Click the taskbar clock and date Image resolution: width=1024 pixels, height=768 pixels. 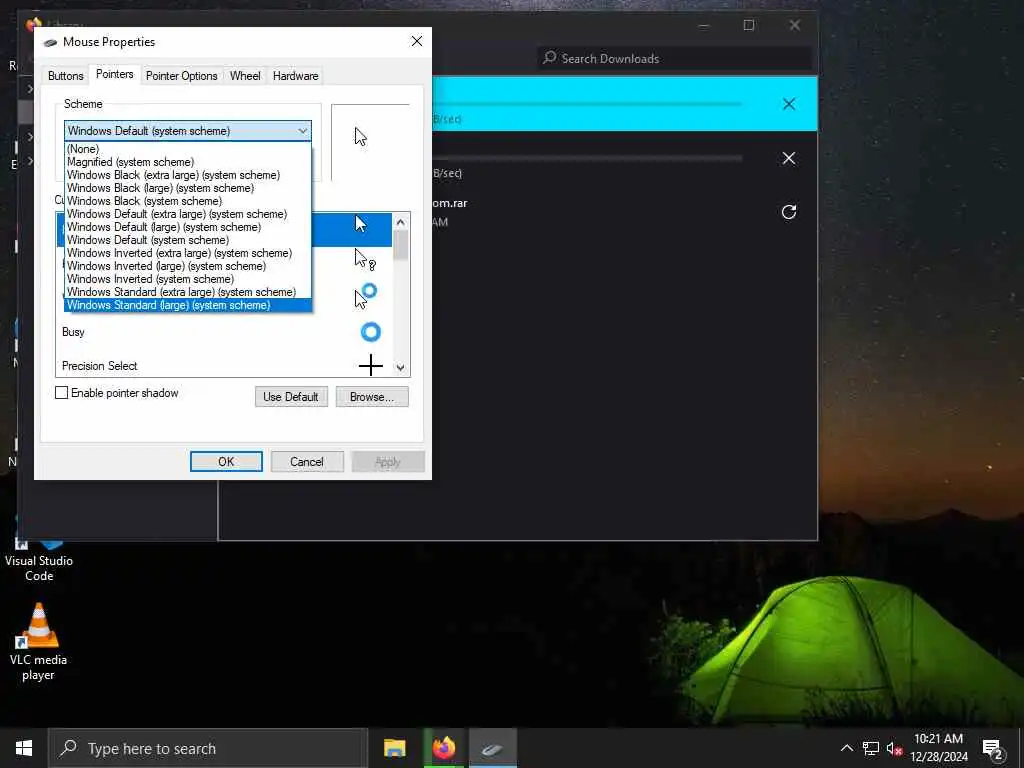938,748
